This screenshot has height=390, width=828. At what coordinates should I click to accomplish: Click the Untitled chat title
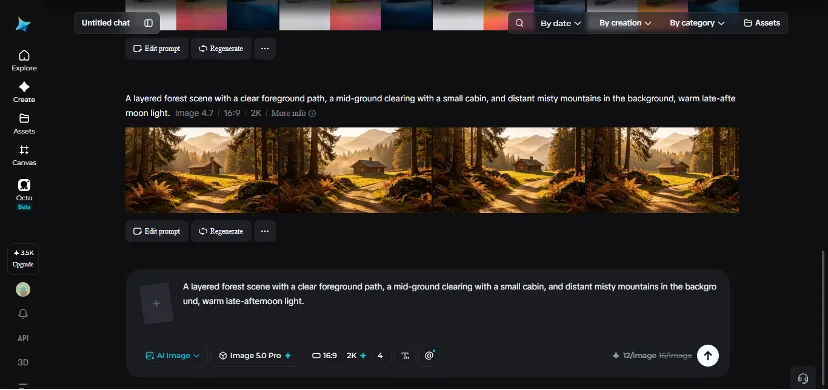point(106,23)
